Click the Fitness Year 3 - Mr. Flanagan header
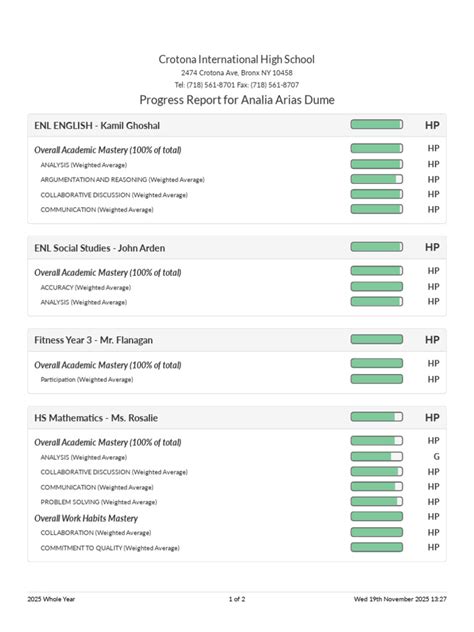 94,340
